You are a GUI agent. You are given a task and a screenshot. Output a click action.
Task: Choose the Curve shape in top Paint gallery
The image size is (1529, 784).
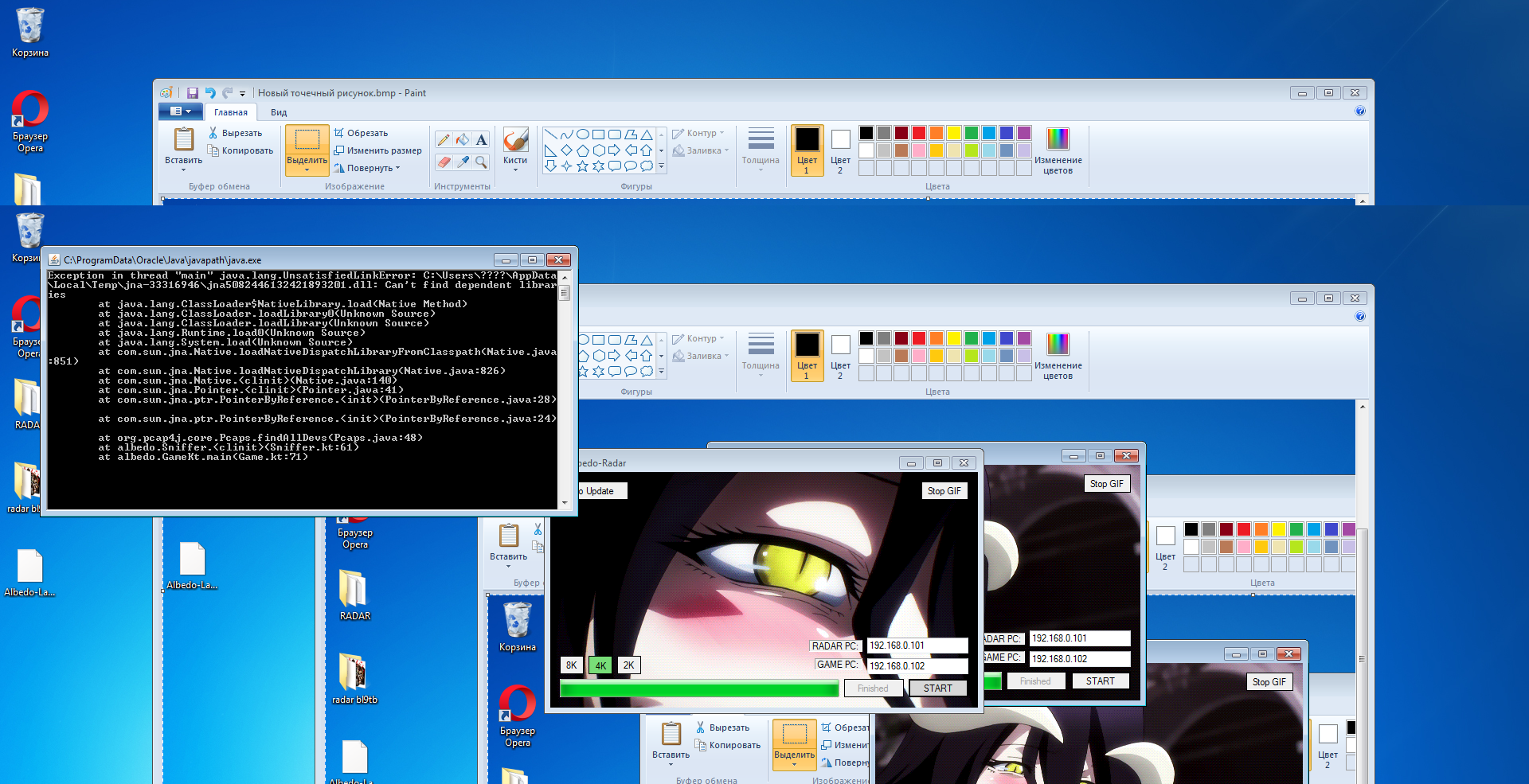[566, 135]
